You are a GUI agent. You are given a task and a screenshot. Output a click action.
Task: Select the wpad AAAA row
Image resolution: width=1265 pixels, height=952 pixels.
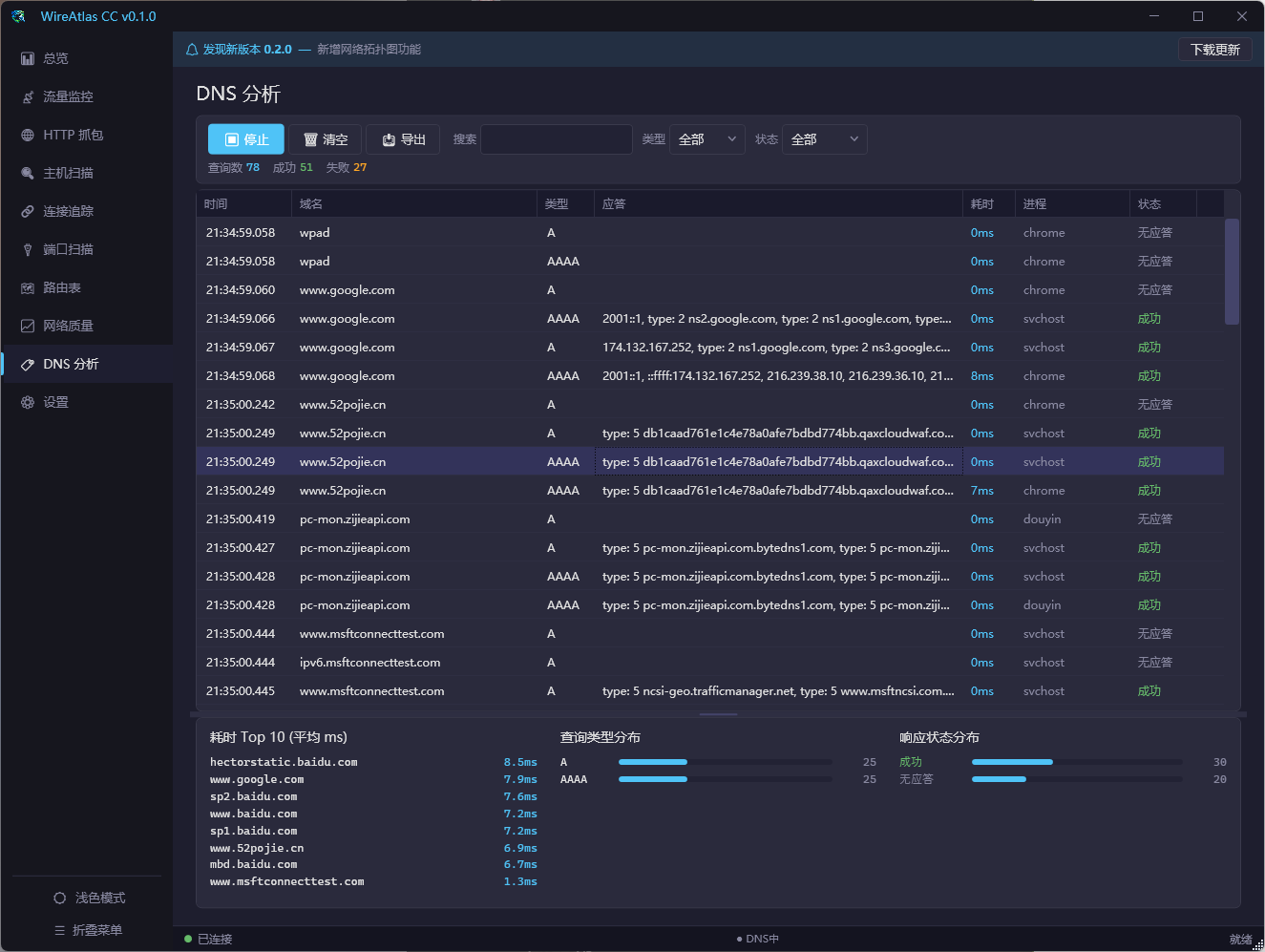point(710,262)
